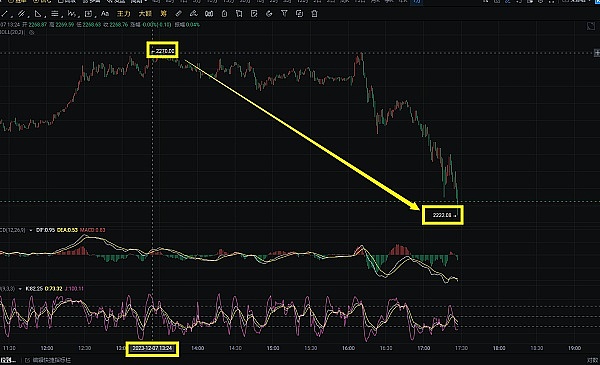Toggle lock drawings padlock icon
Viewport: 600px width, 365px height.
pyautogui.click(x=224, y=14)
